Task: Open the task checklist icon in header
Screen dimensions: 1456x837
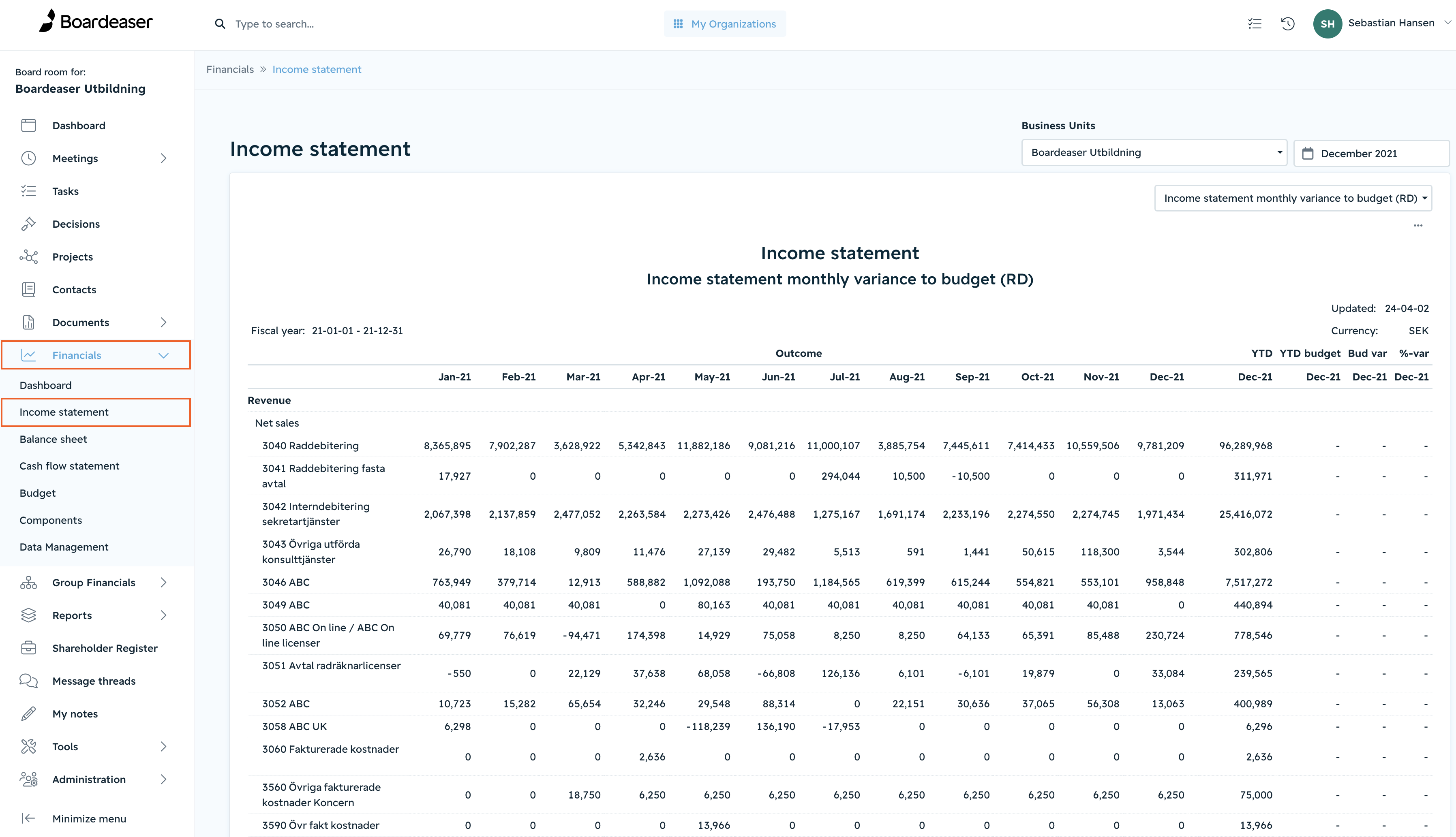Action: [1255, 23]
